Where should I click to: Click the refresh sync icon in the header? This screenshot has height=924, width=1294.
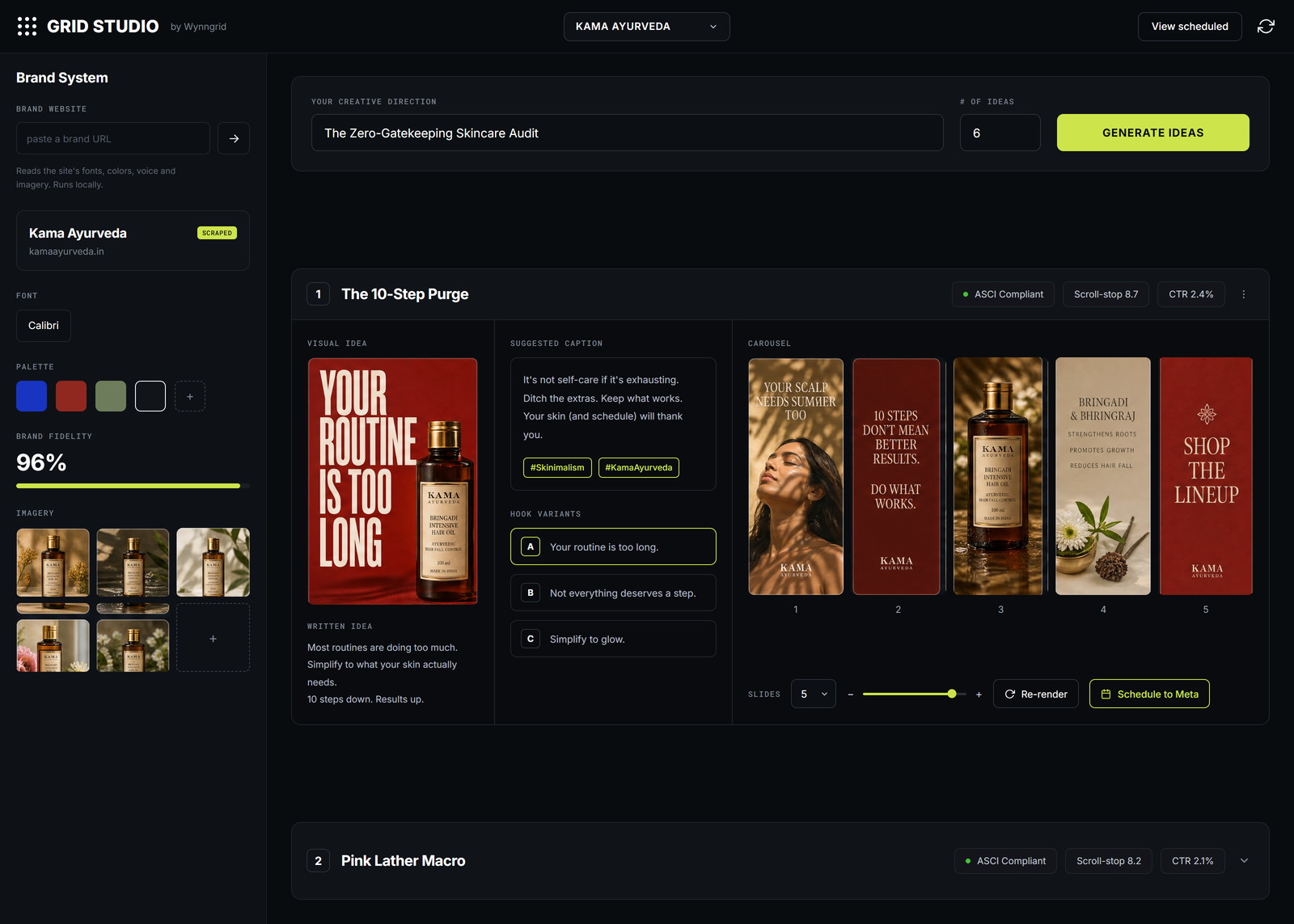(1266, 27)
